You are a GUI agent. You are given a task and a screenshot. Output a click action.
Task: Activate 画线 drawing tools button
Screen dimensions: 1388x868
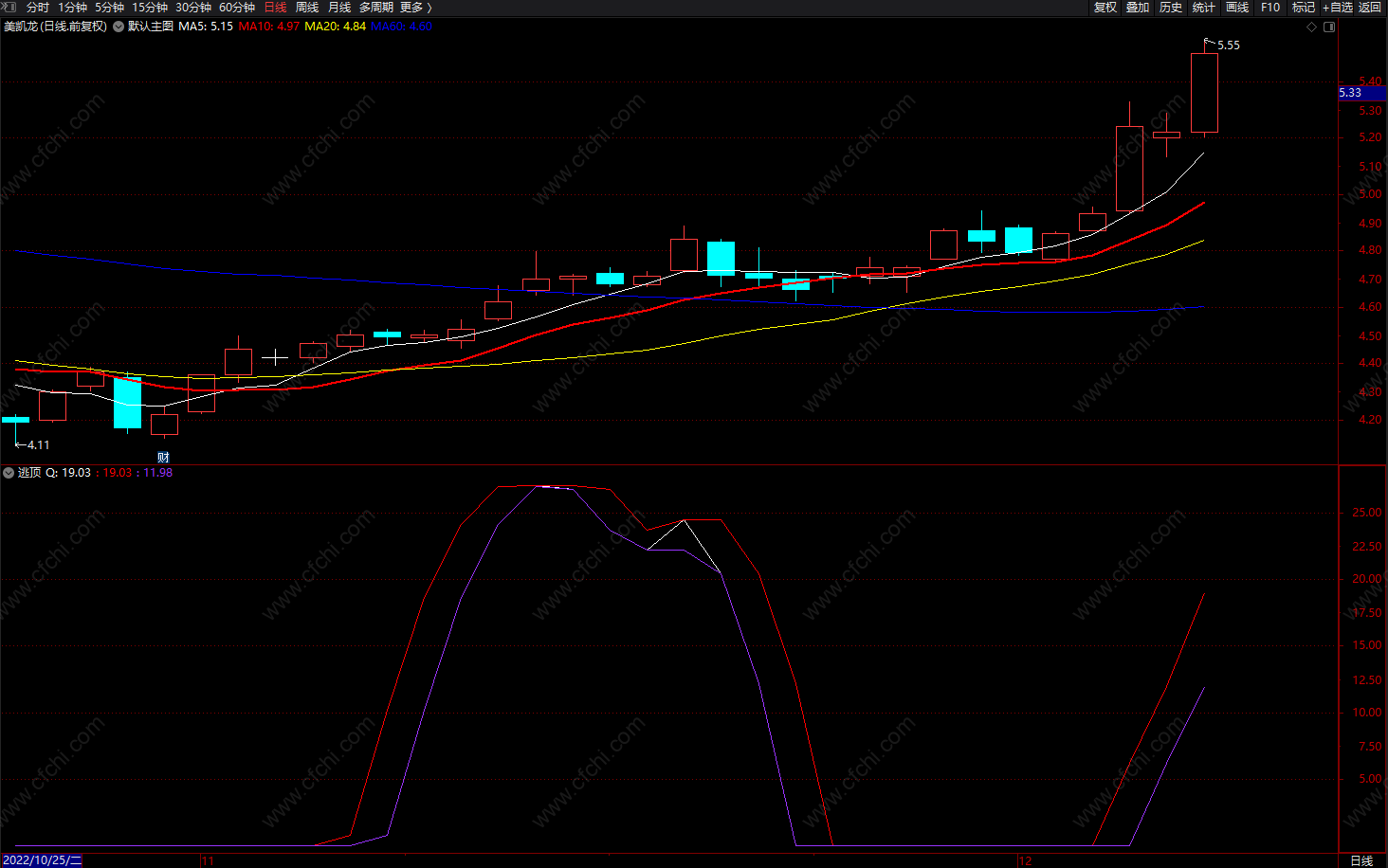click(x=1237, y=7)
